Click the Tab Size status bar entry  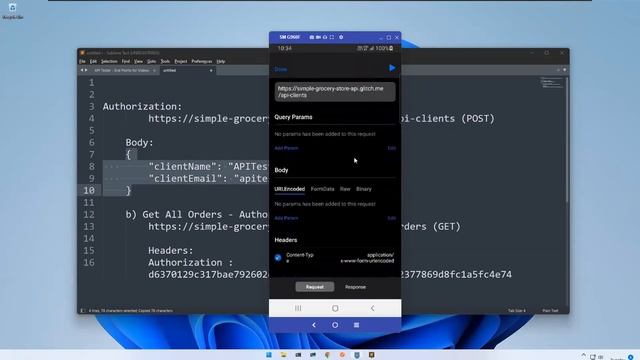pos(517,311)
